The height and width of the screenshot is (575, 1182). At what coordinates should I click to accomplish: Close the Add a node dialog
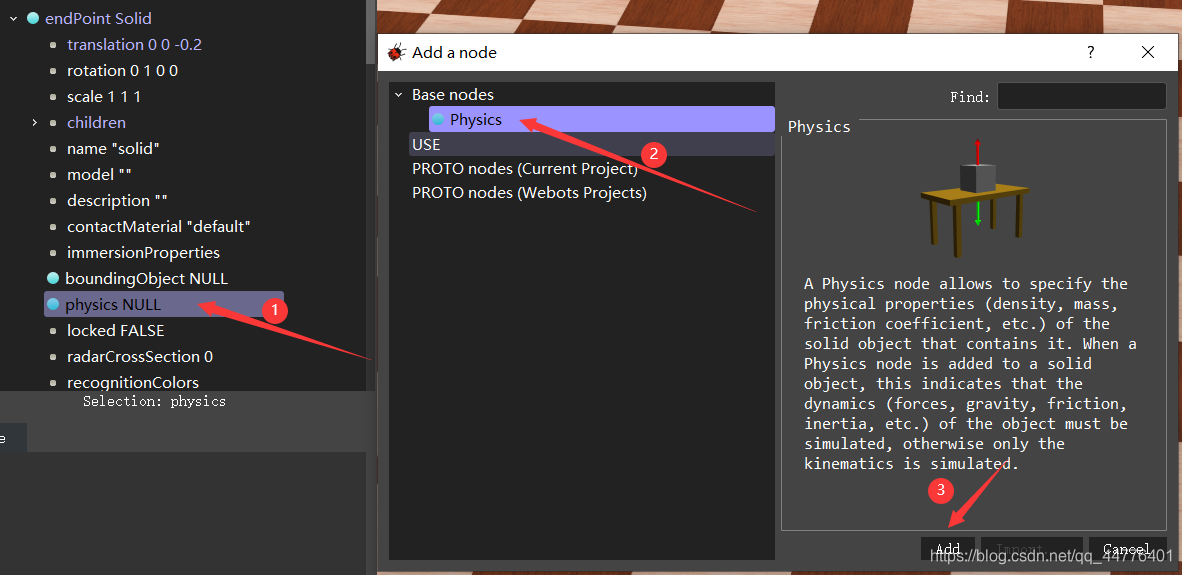pyautogui.click(x=1148, y=52)
